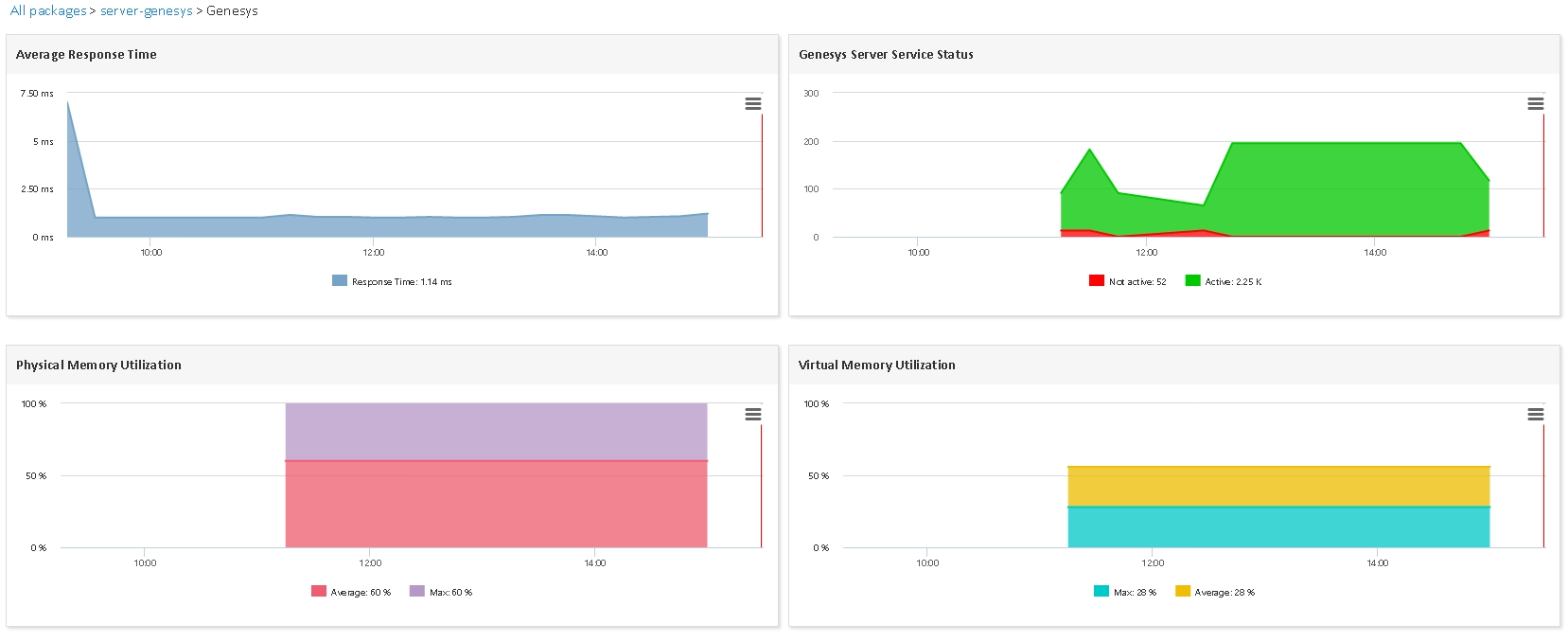The height and width of the screenshot is (642, 1568).
Task: Open Physical Memory Utilization chart menu icon
Action: tap(753, 415)
